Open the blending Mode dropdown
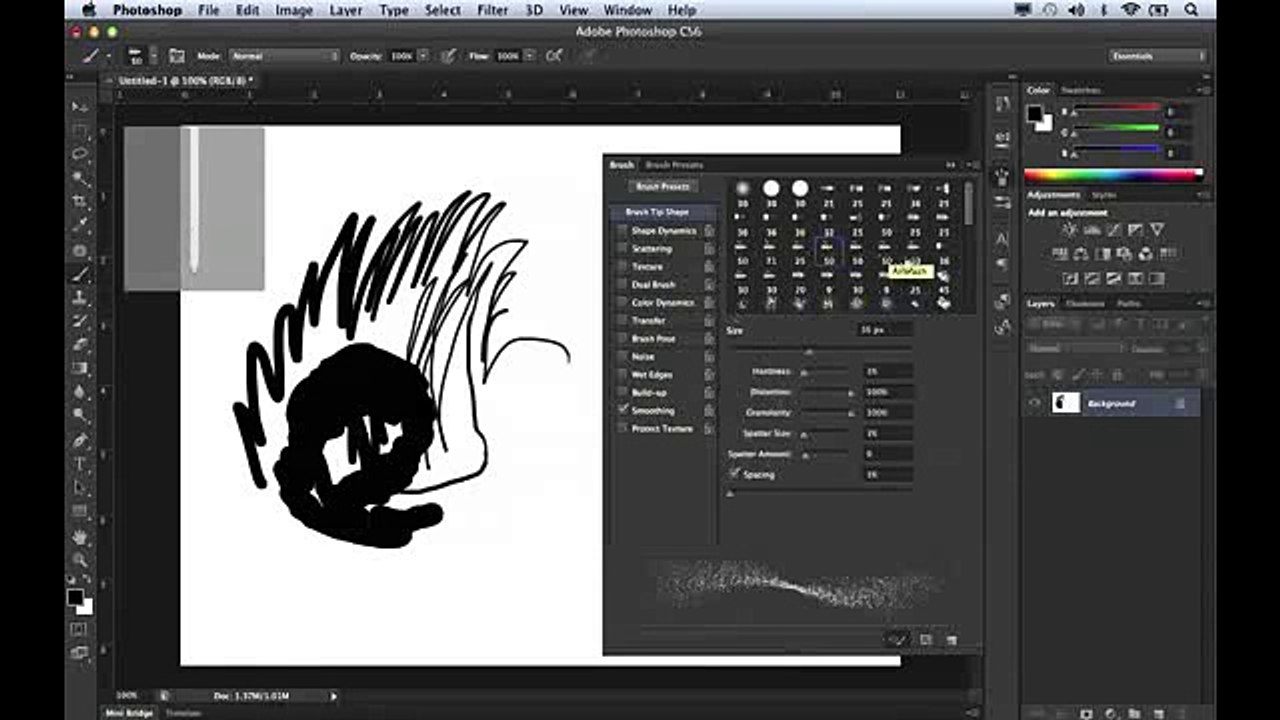Viewport: 1280px width, 720px height. tap(284, 56)
